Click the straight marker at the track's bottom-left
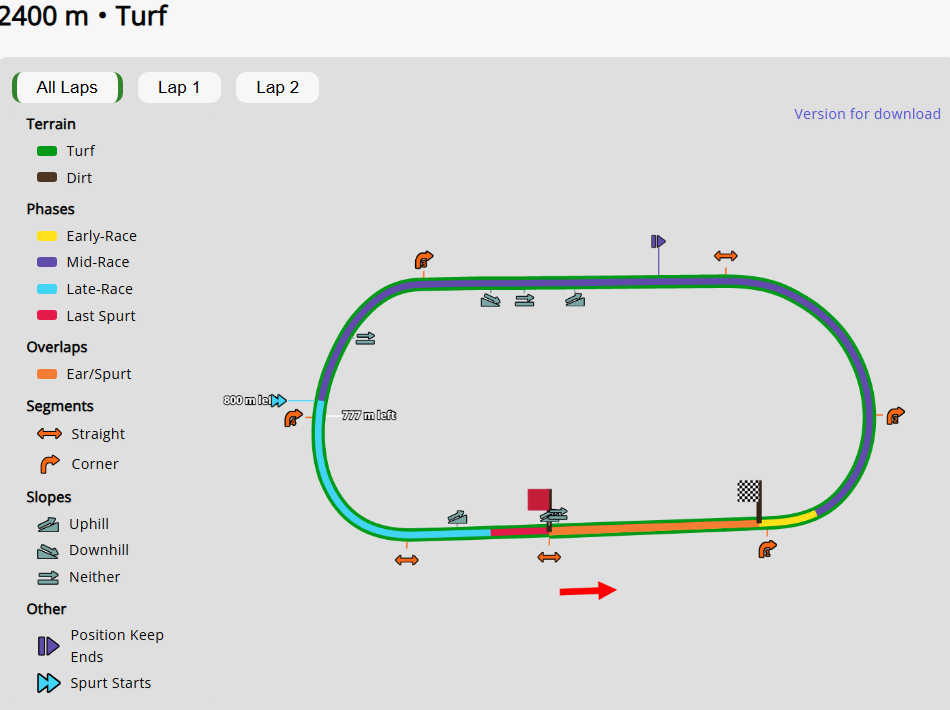950x710 pixels. click(407, 560)
